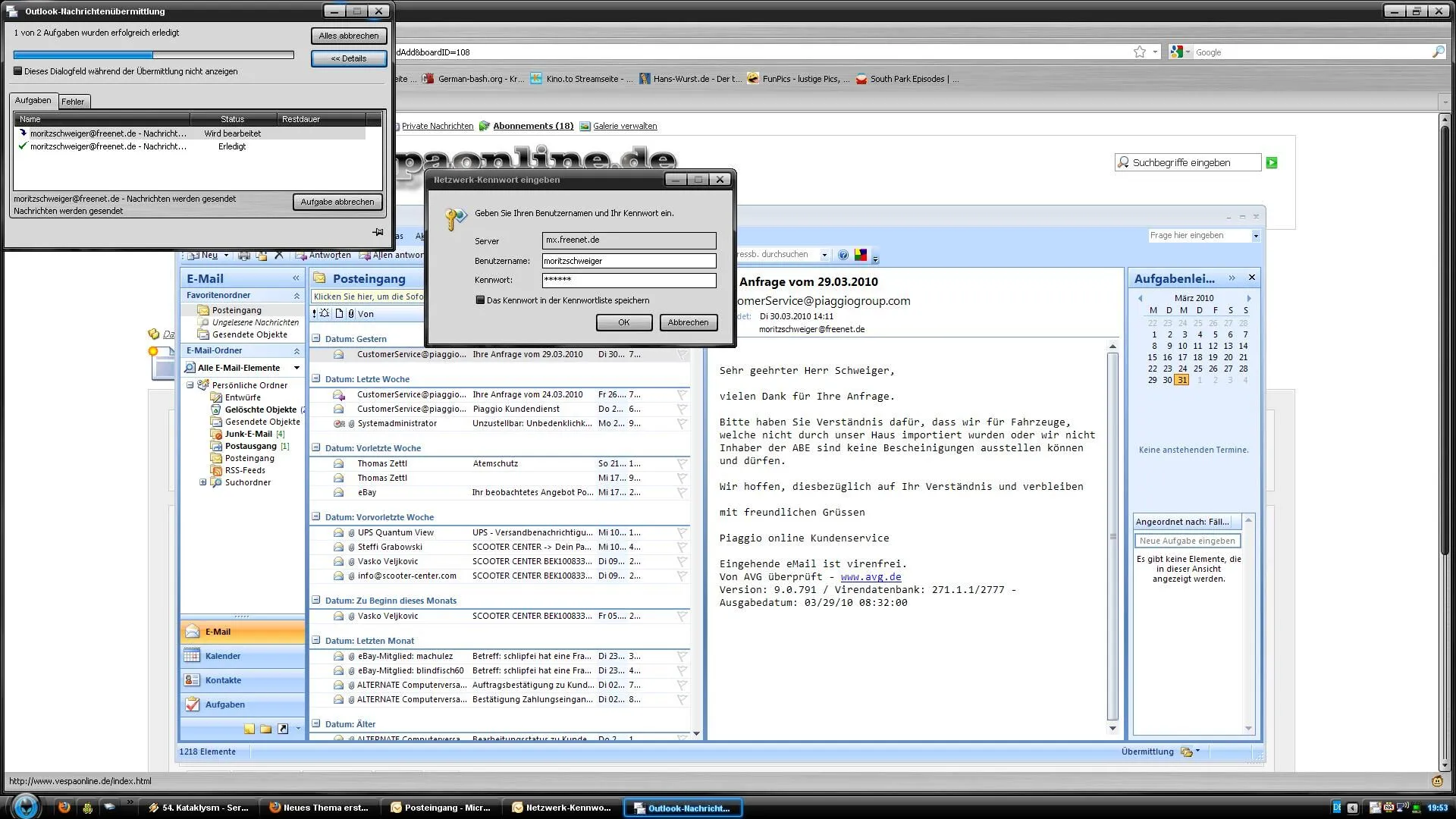Click the bookmark star in address bar
Viewport: 1456px width, 819px height.
click(1139, 52)
